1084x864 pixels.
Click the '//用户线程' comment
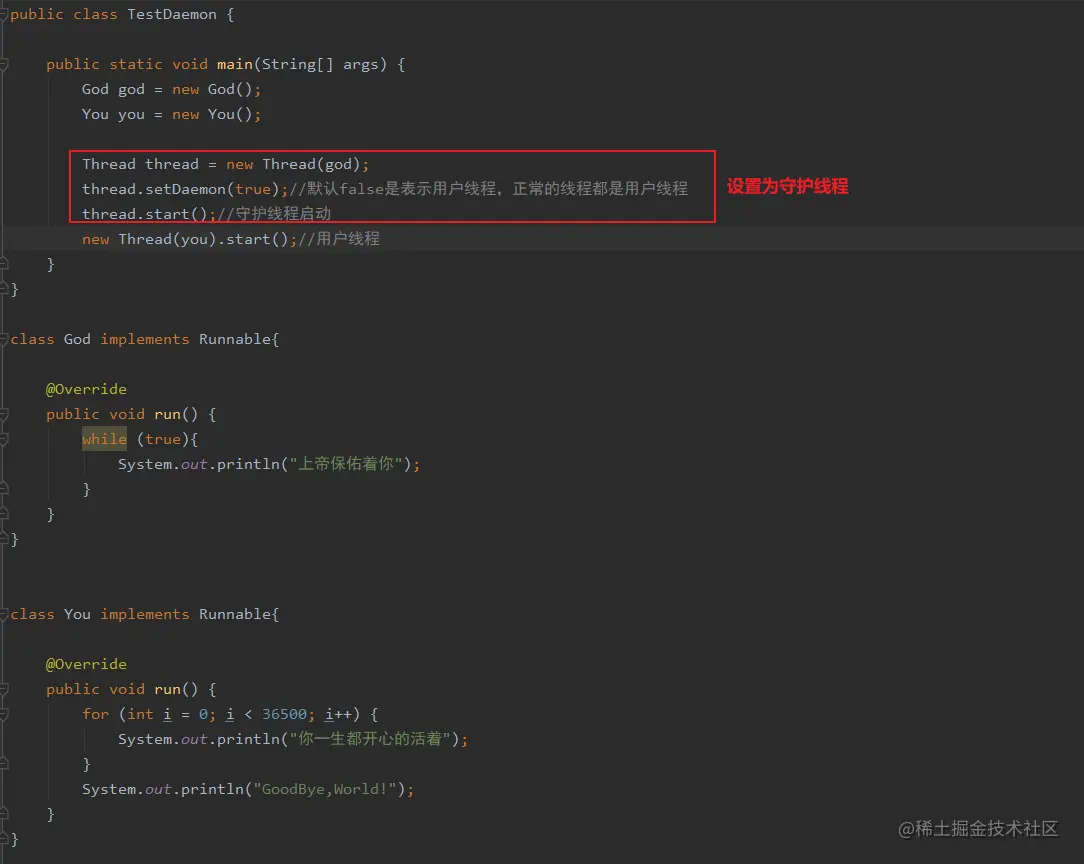[339, 239]
